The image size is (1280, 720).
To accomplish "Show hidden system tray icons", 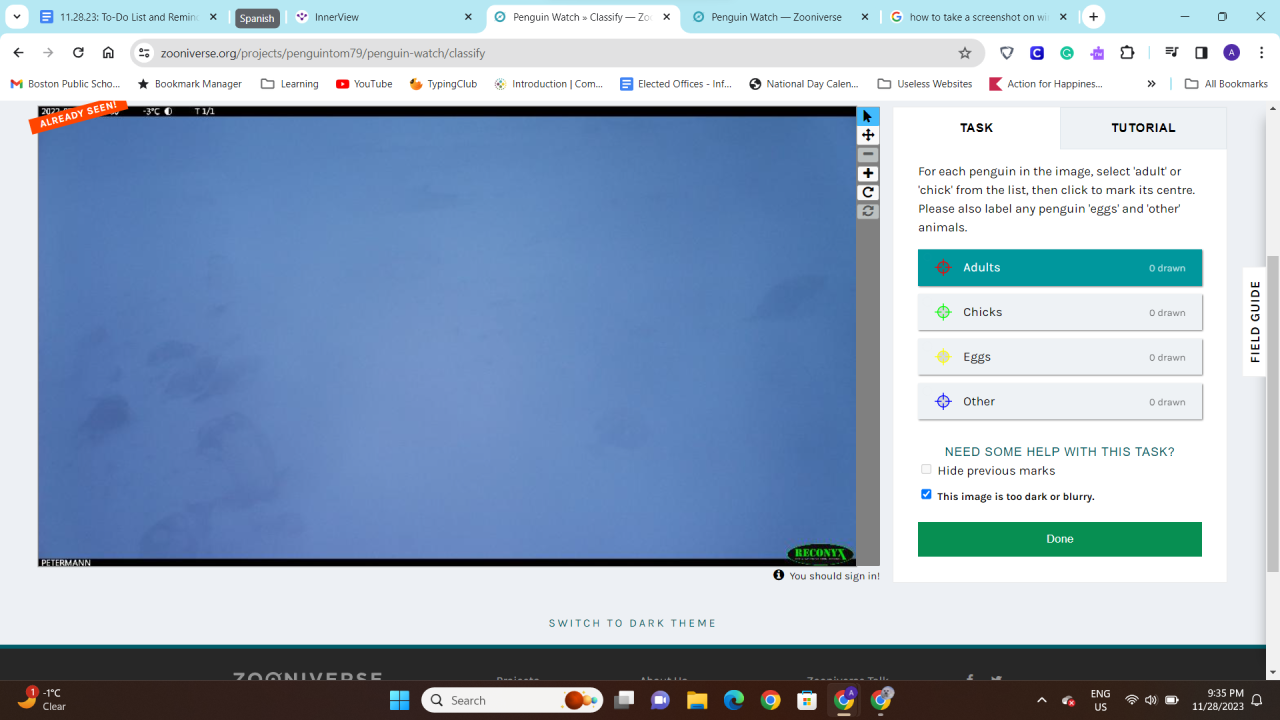I will (1041, 700).
